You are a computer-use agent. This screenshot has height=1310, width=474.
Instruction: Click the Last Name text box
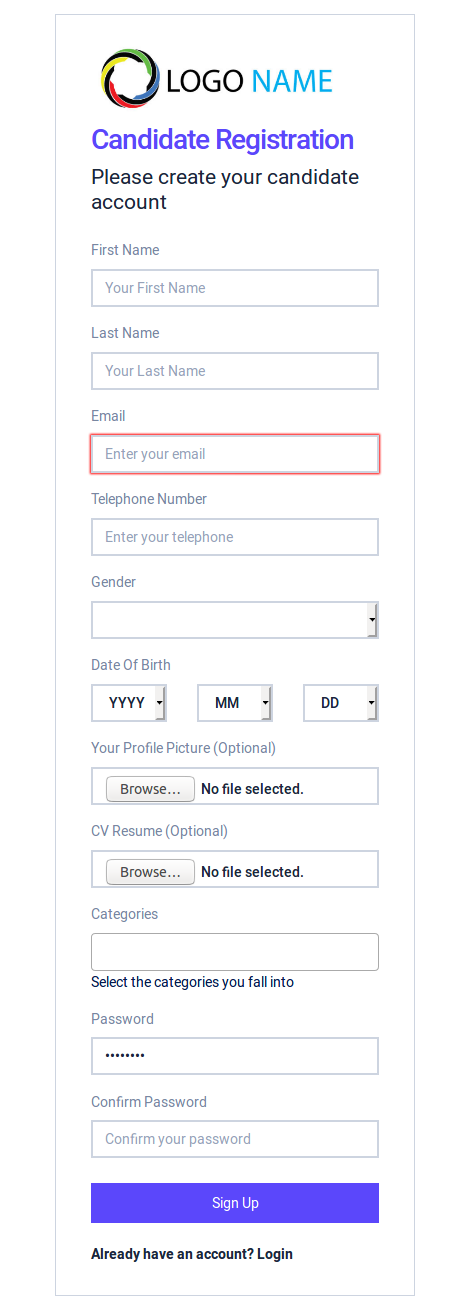click(235, 371)
